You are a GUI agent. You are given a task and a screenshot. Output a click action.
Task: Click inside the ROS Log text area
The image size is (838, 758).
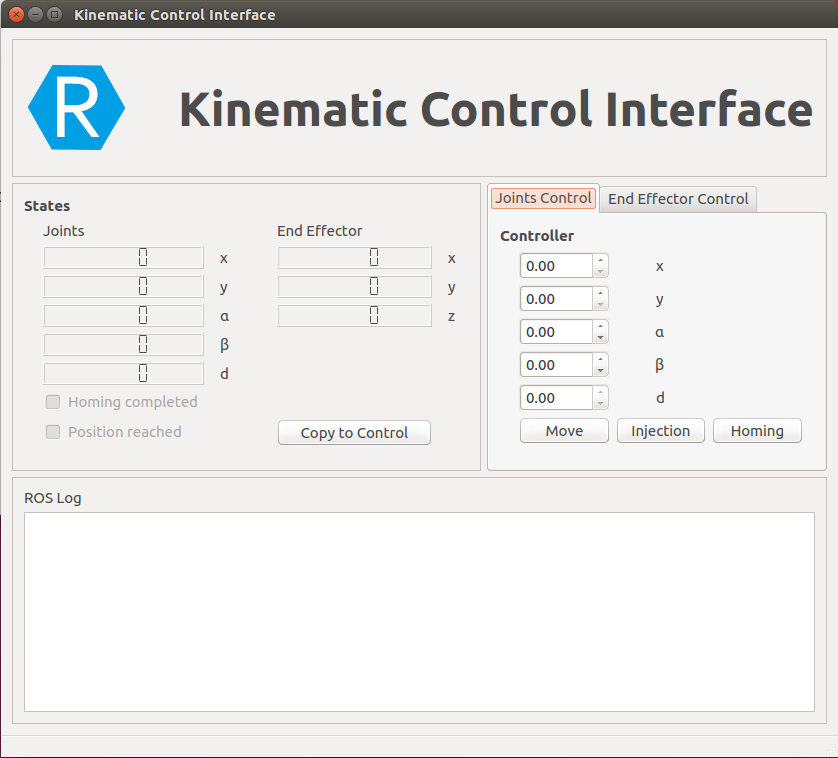coord(420,612)
